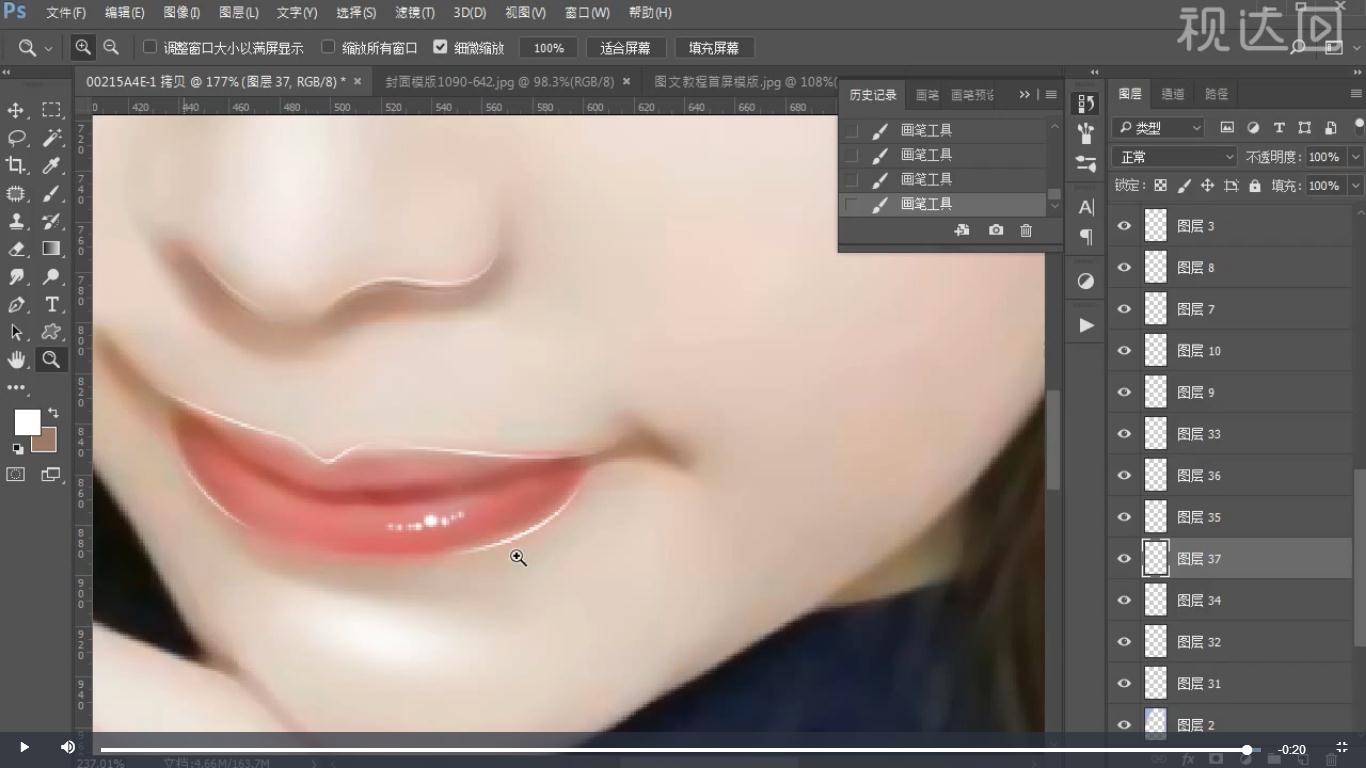The image size is (1366, 768).
Task: Filter layers by adjustment layers
Action: pyautogui.click(x=1253, y=128)
